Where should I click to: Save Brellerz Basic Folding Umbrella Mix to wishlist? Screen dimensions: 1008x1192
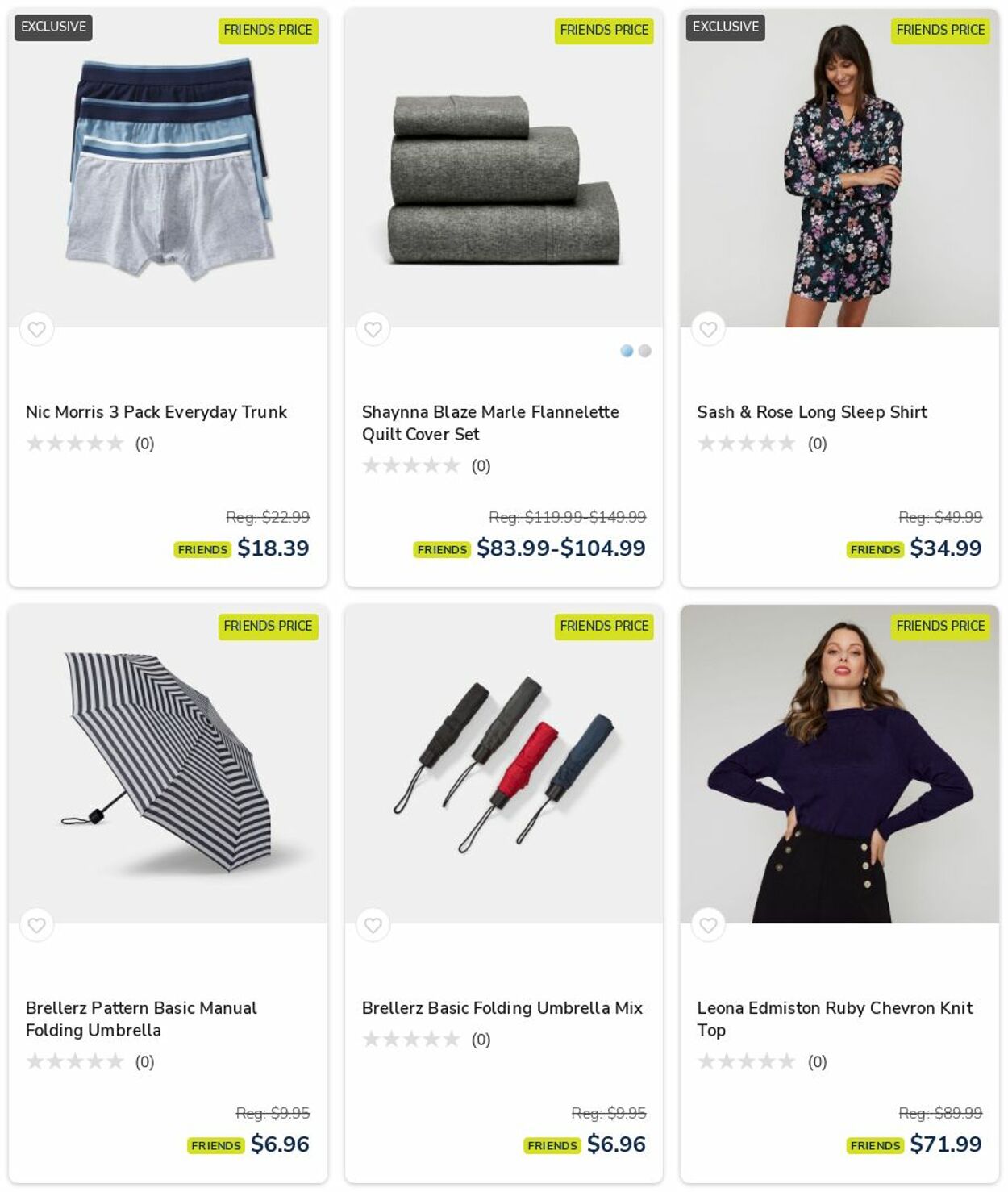[373, 925]
